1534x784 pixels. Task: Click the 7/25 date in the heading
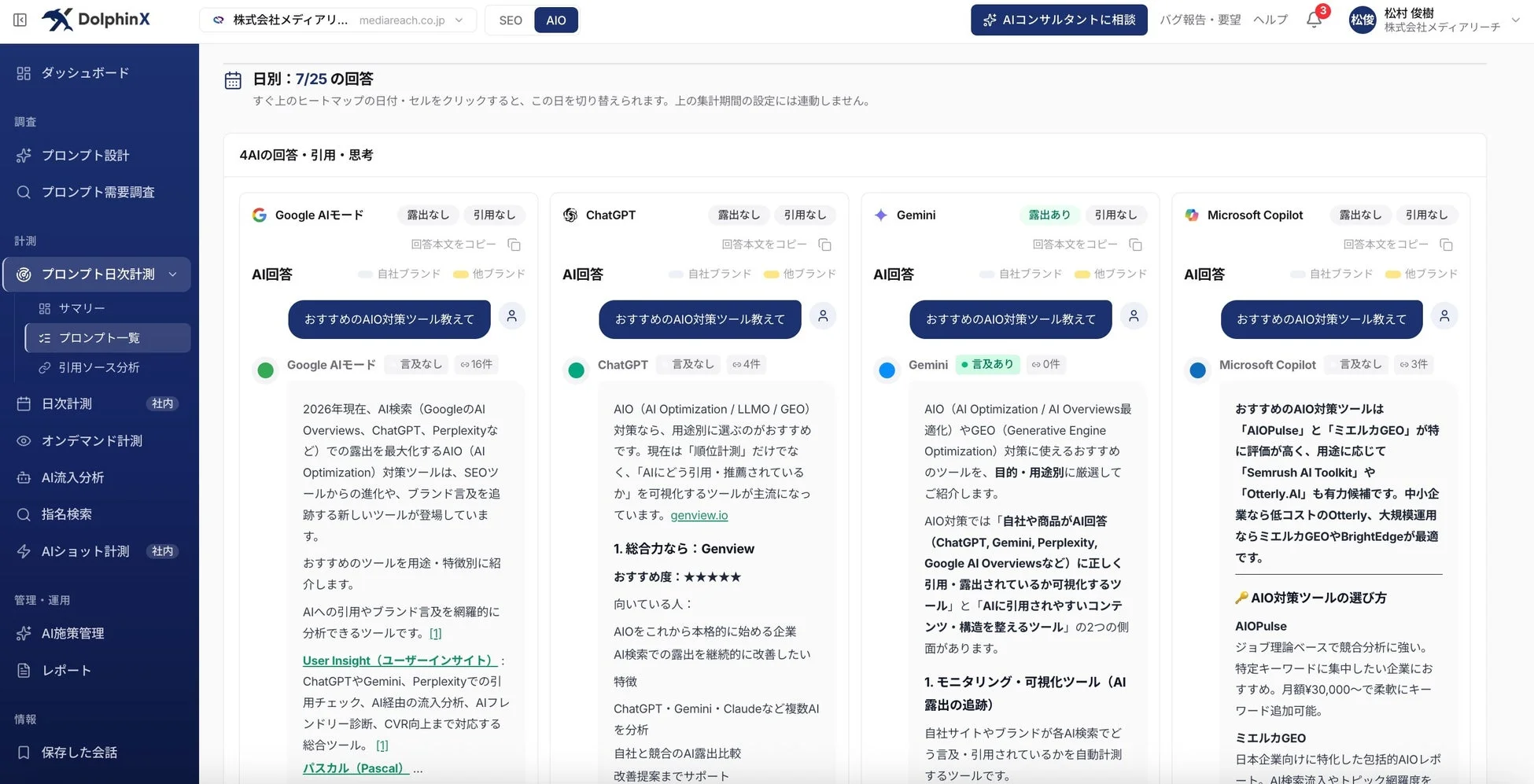(312, 79)
